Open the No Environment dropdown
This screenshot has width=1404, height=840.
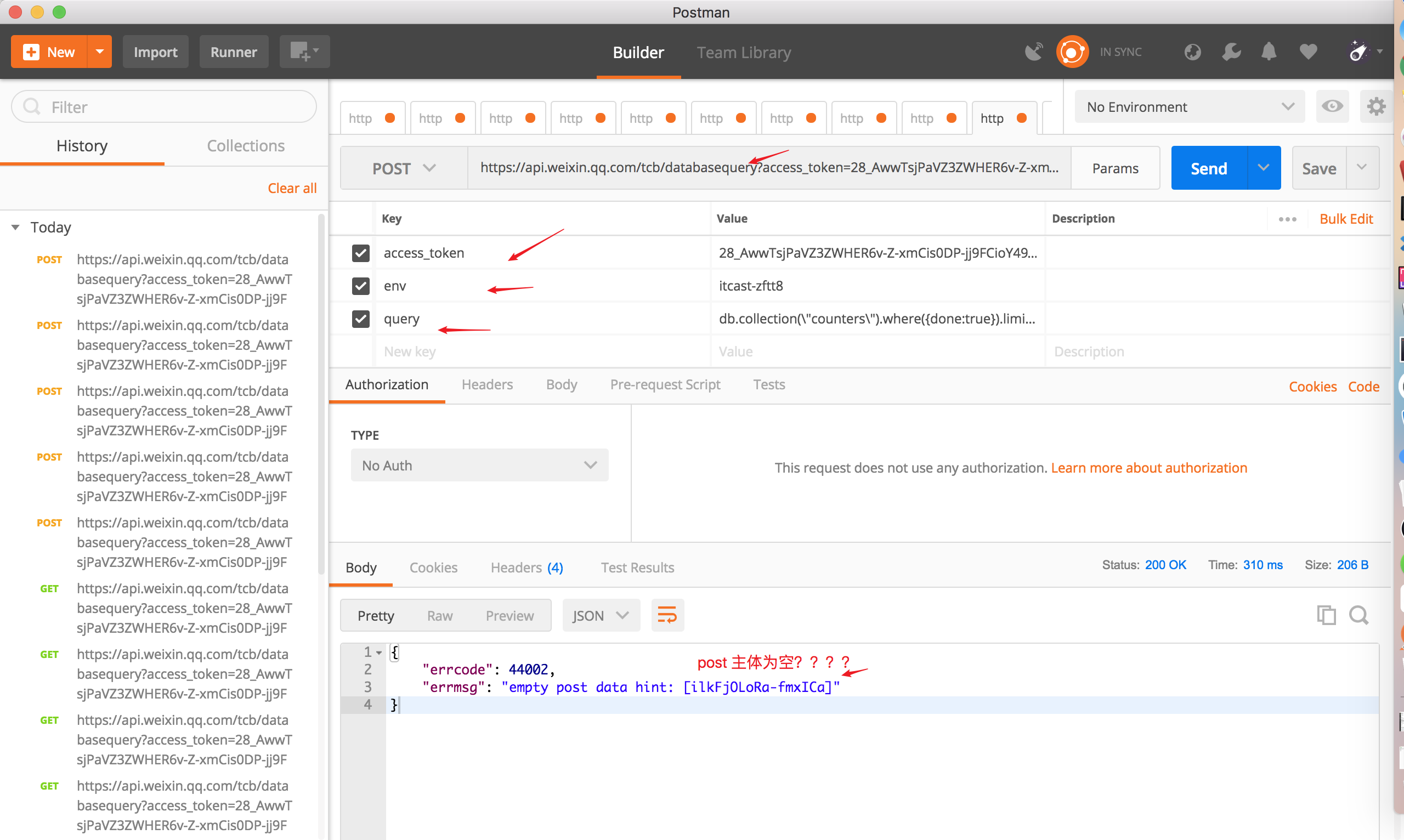1190,106
